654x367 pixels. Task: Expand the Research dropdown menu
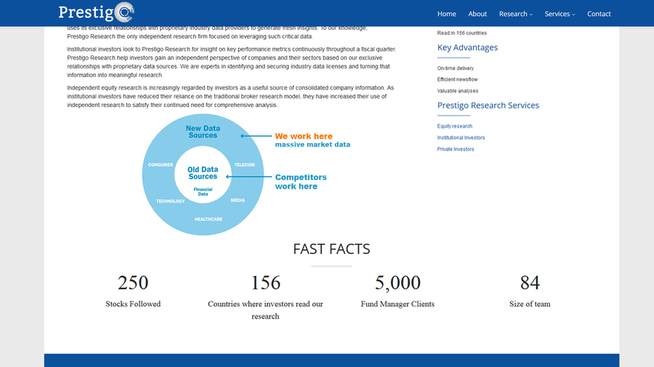(516, 14)
